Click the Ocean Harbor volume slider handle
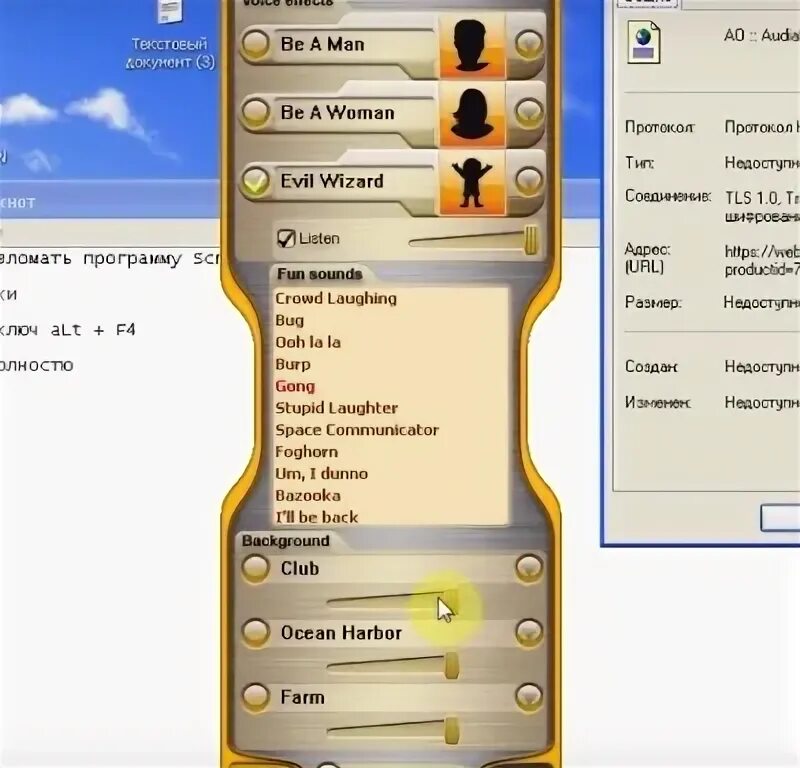The height and width of the screenshot is (768, 800). click(x=451, y=665)
